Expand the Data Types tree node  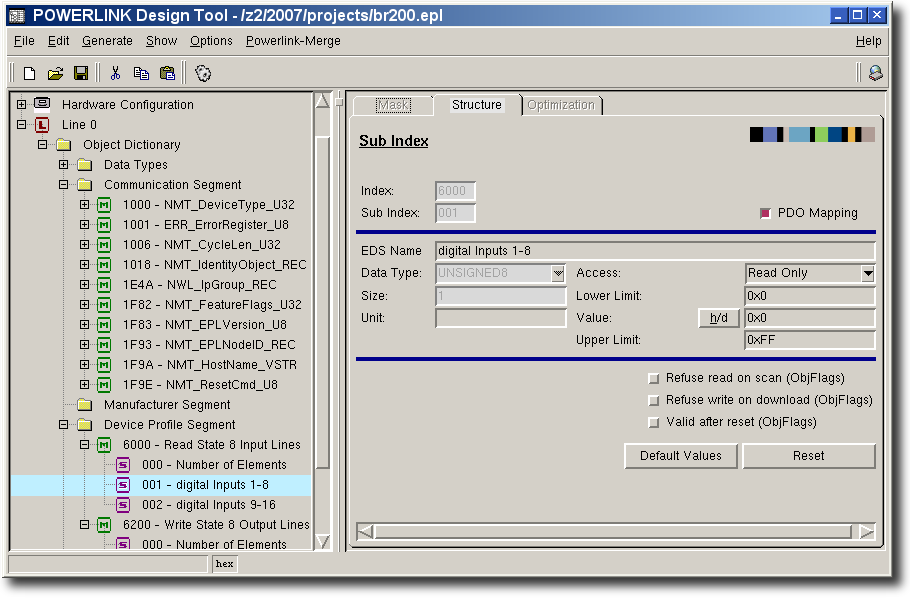tap(63, 165)
